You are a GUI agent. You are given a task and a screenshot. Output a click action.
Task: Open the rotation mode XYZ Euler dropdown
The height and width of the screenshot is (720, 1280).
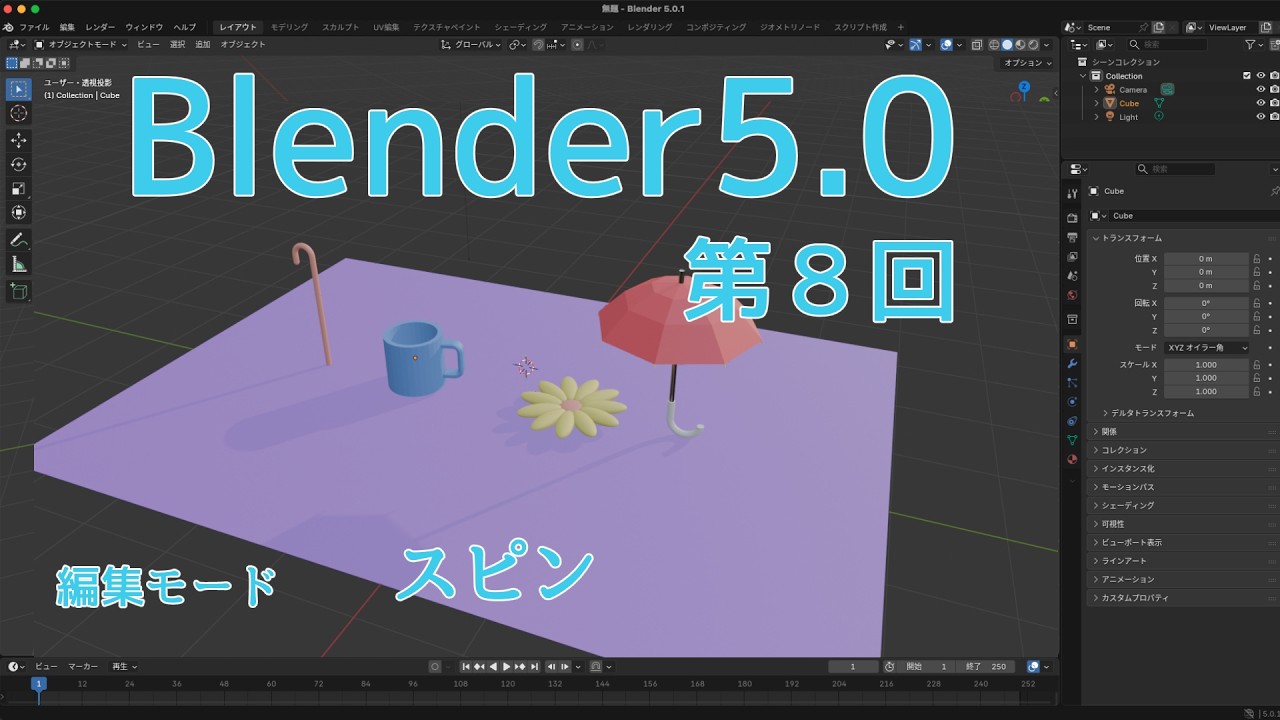pos(1207,348)
